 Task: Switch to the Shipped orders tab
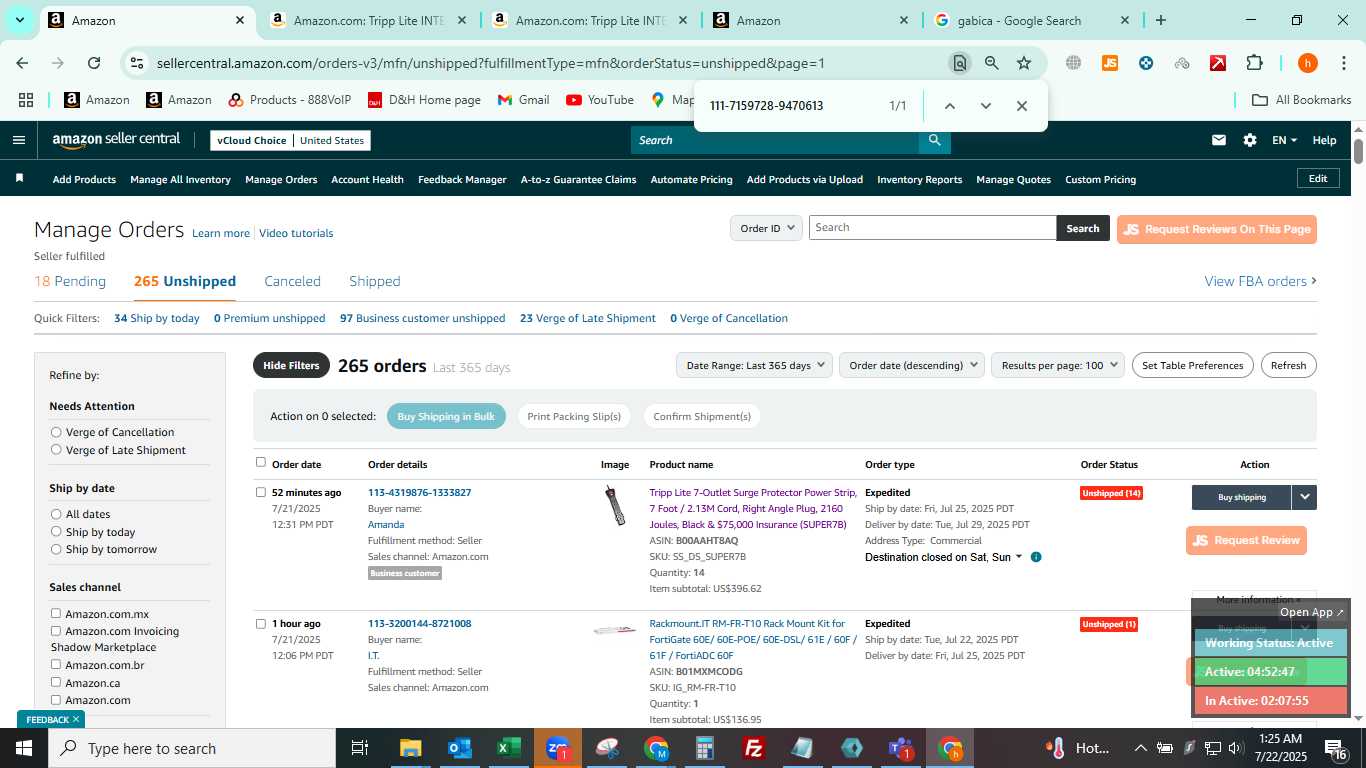(375, 281)
